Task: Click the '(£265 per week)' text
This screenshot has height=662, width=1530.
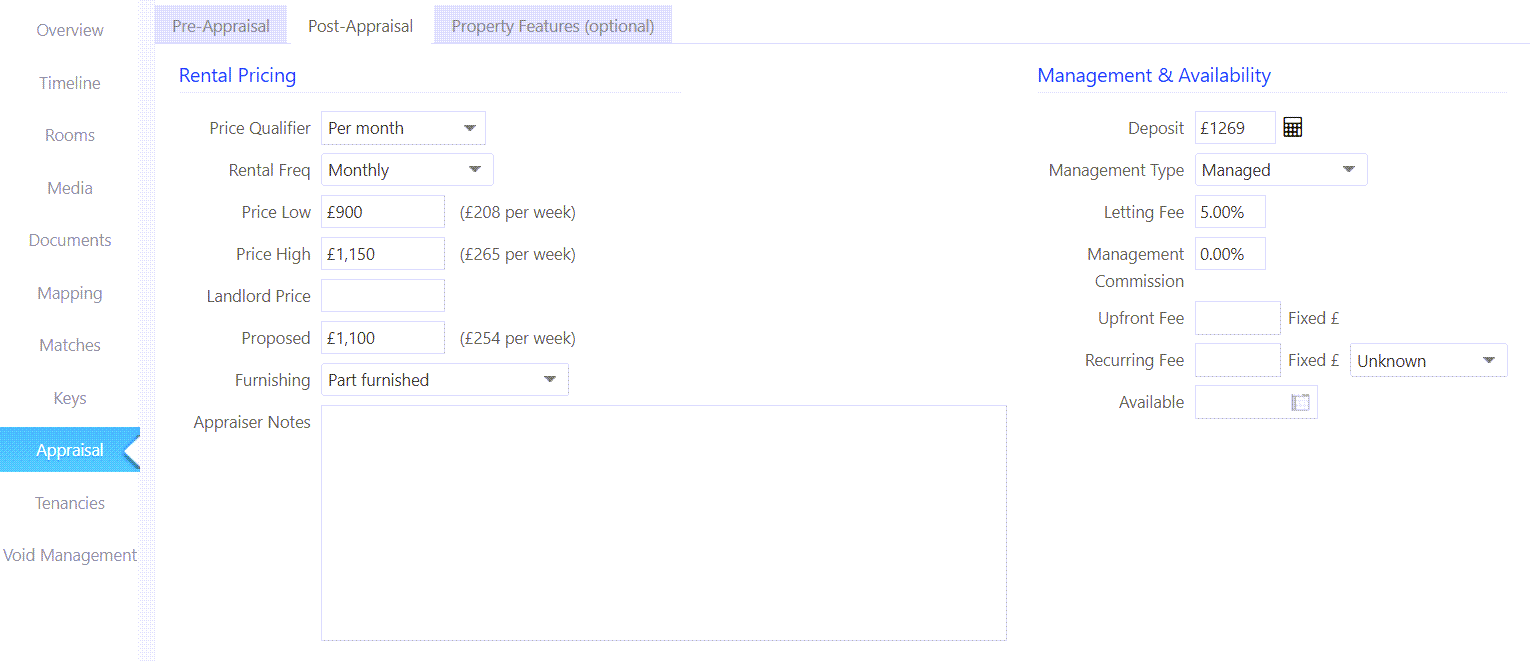Action: [518, 254]
